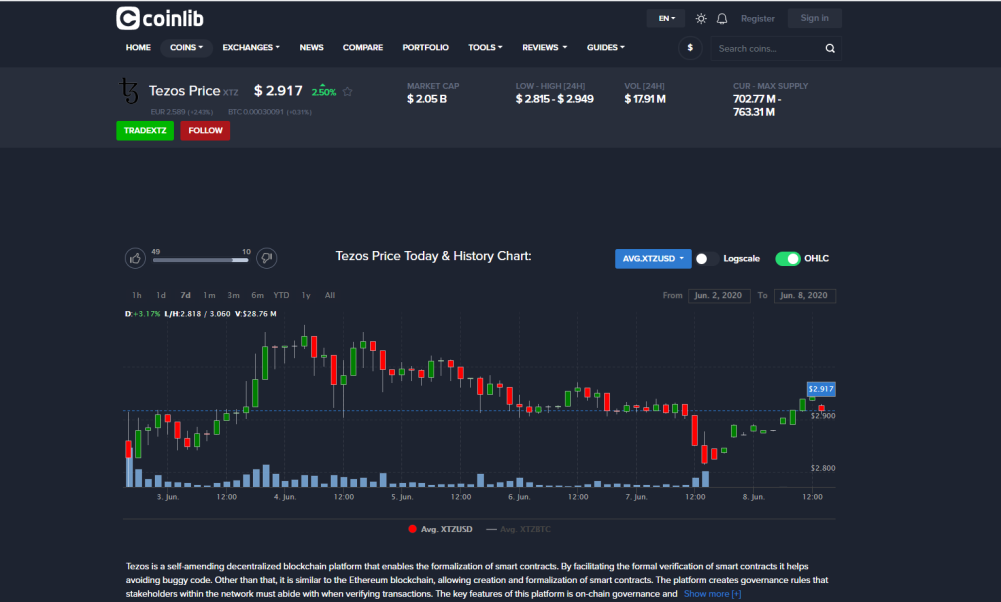Screen dimensions: 1001x602
Task: Select the YTD chart range
Action: pos(282,296)
